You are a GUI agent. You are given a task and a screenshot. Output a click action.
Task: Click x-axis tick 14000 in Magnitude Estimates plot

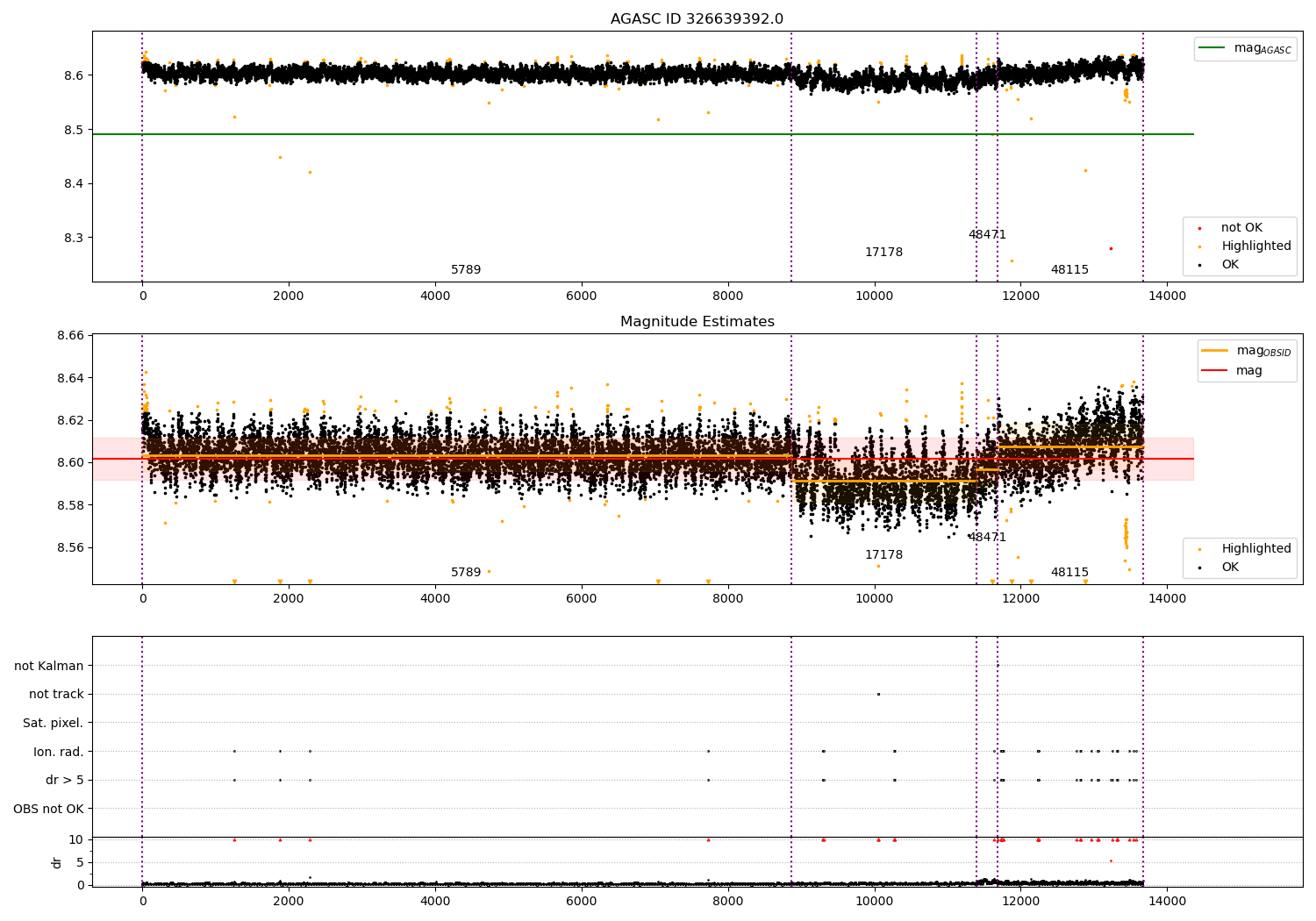click(x=1167, y=599)
